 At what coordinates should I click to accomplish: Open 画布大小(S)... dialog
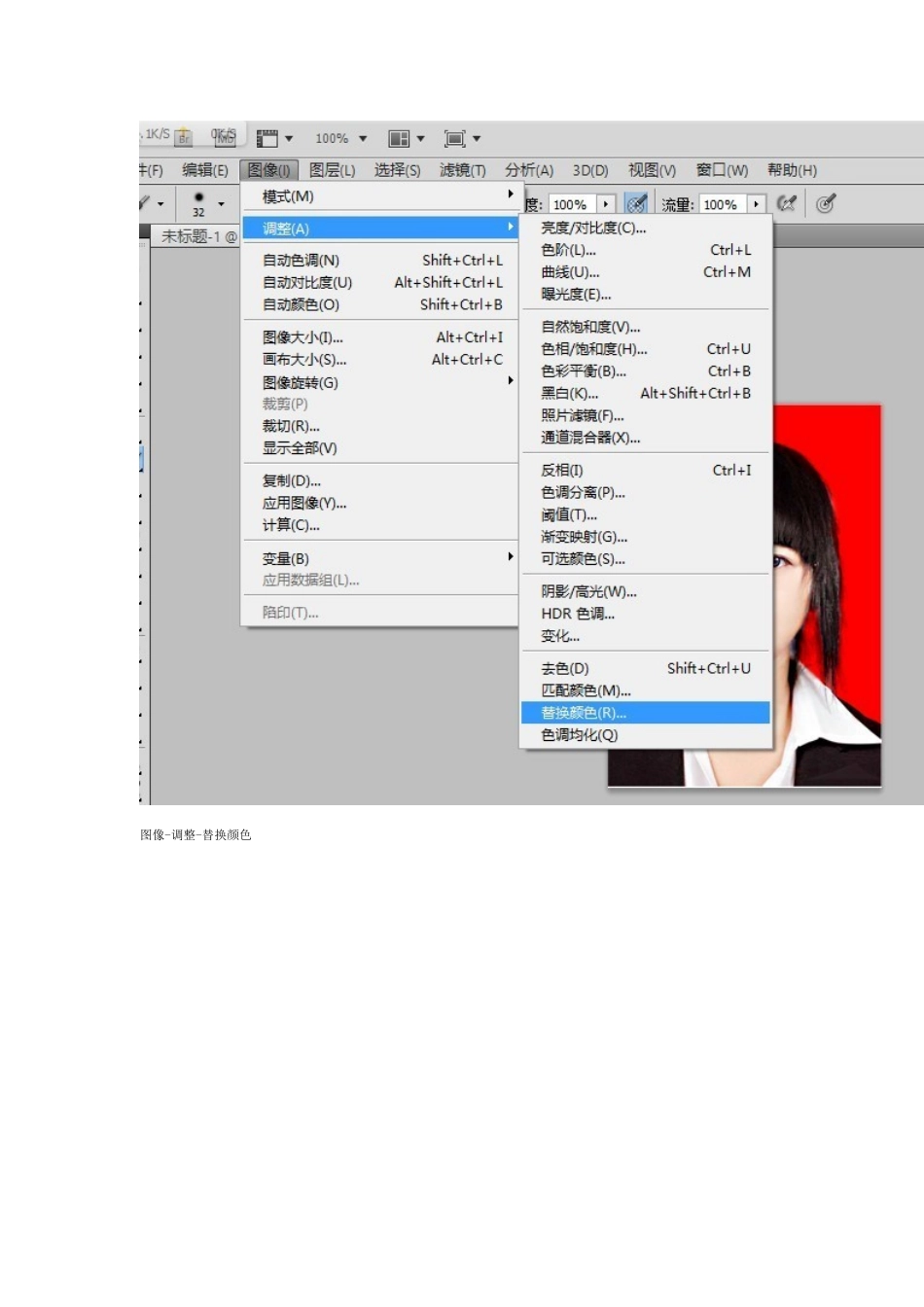tap(380, 360)
